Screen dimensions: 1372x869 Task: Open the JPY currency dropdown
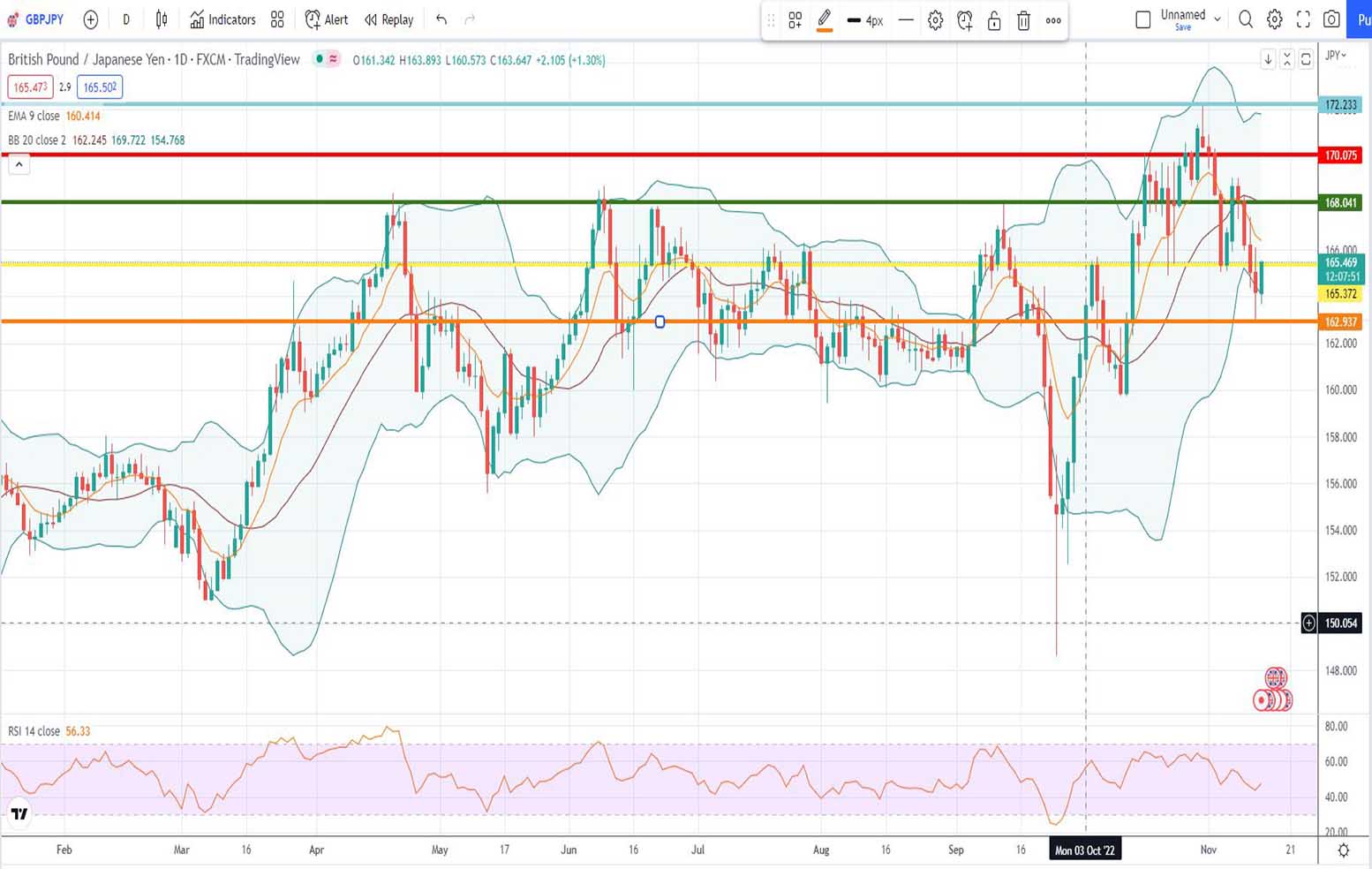click(x=1337, y=55)
